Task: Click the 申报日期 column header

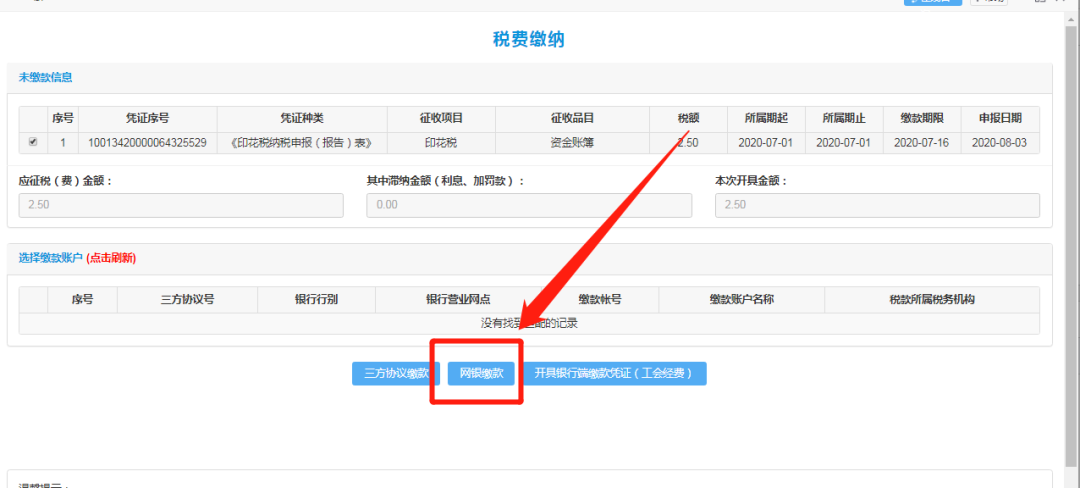Action: [1000, 118]
